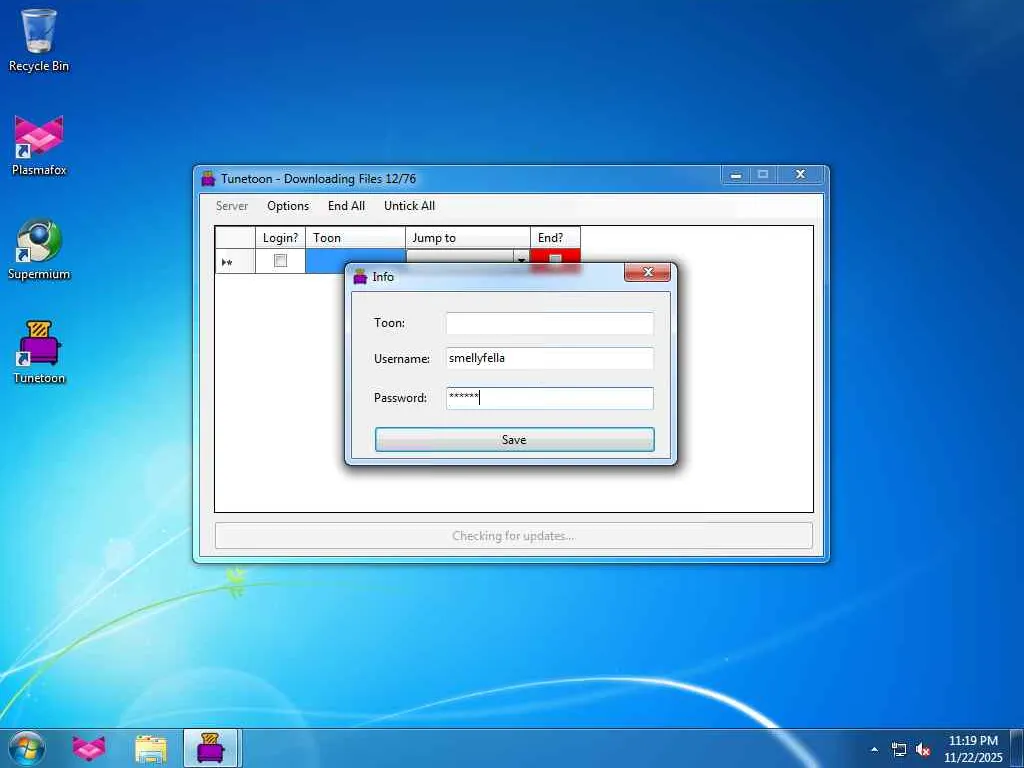Open the Windows Start menu orb
Image resolution: width=1024 pixels, height=768 pixels.
(x=27, y=748)
